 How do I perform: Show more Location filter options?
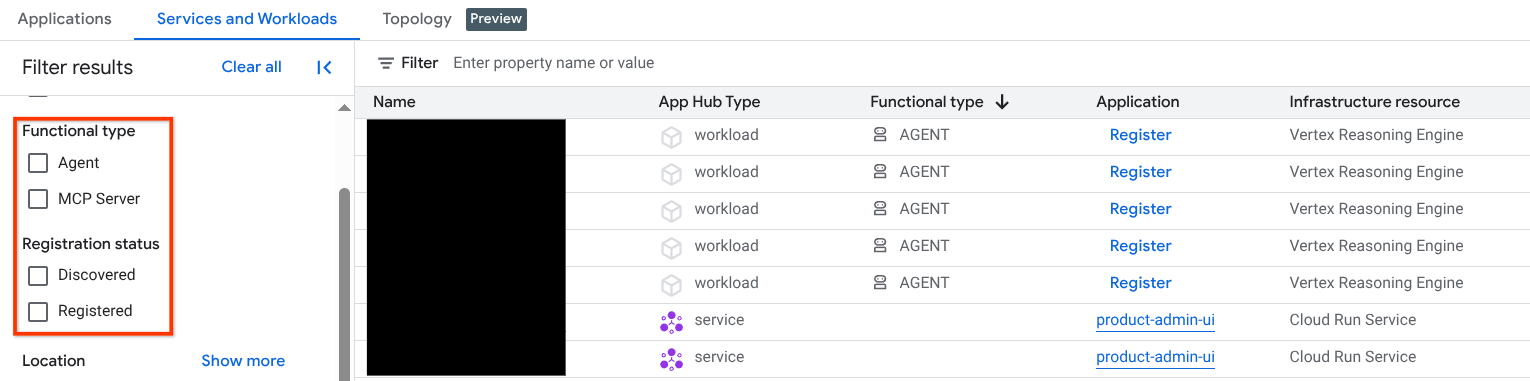point(243,361)
